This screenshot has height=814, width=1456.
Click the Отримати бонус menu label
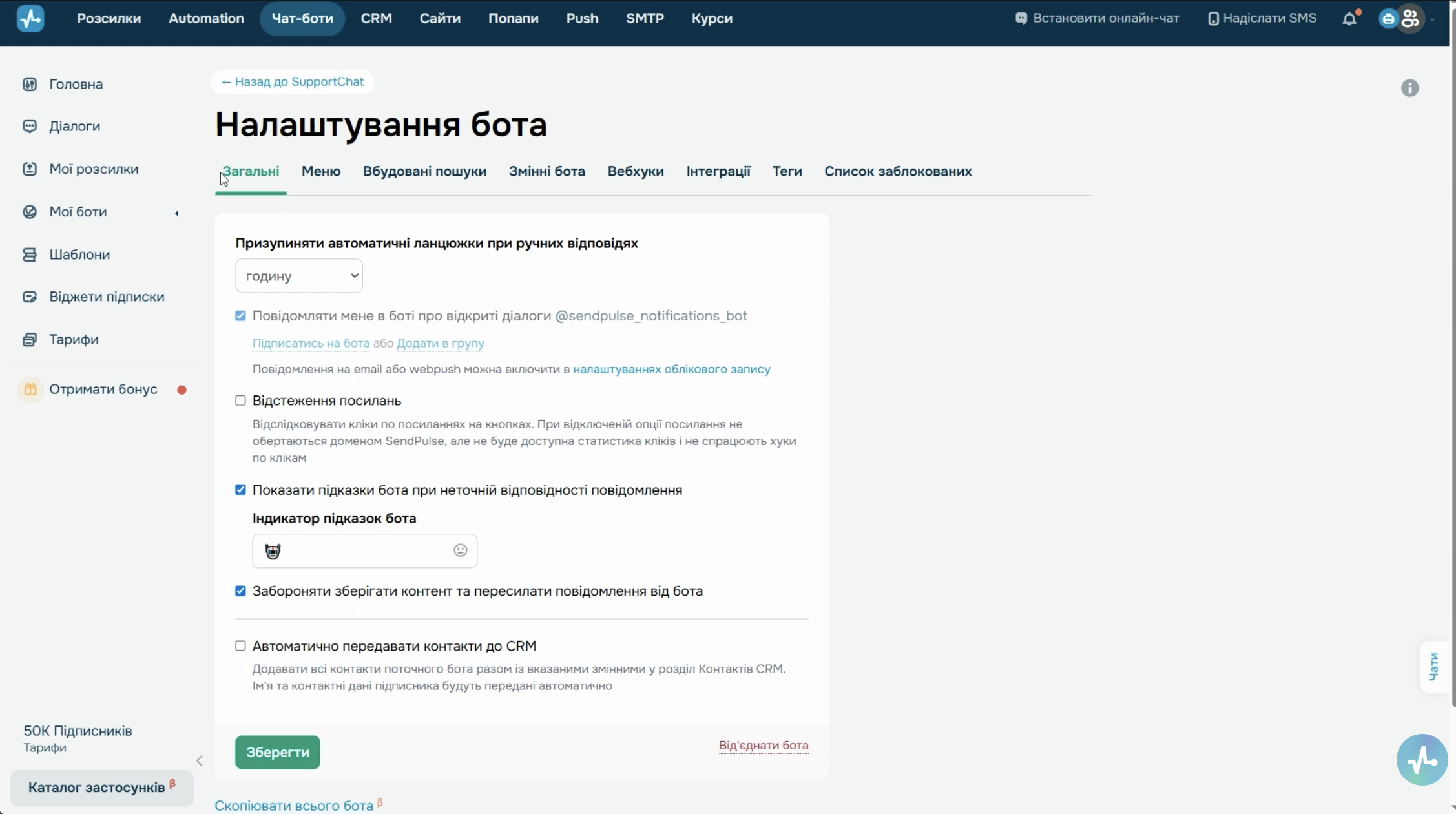point(103,389)
